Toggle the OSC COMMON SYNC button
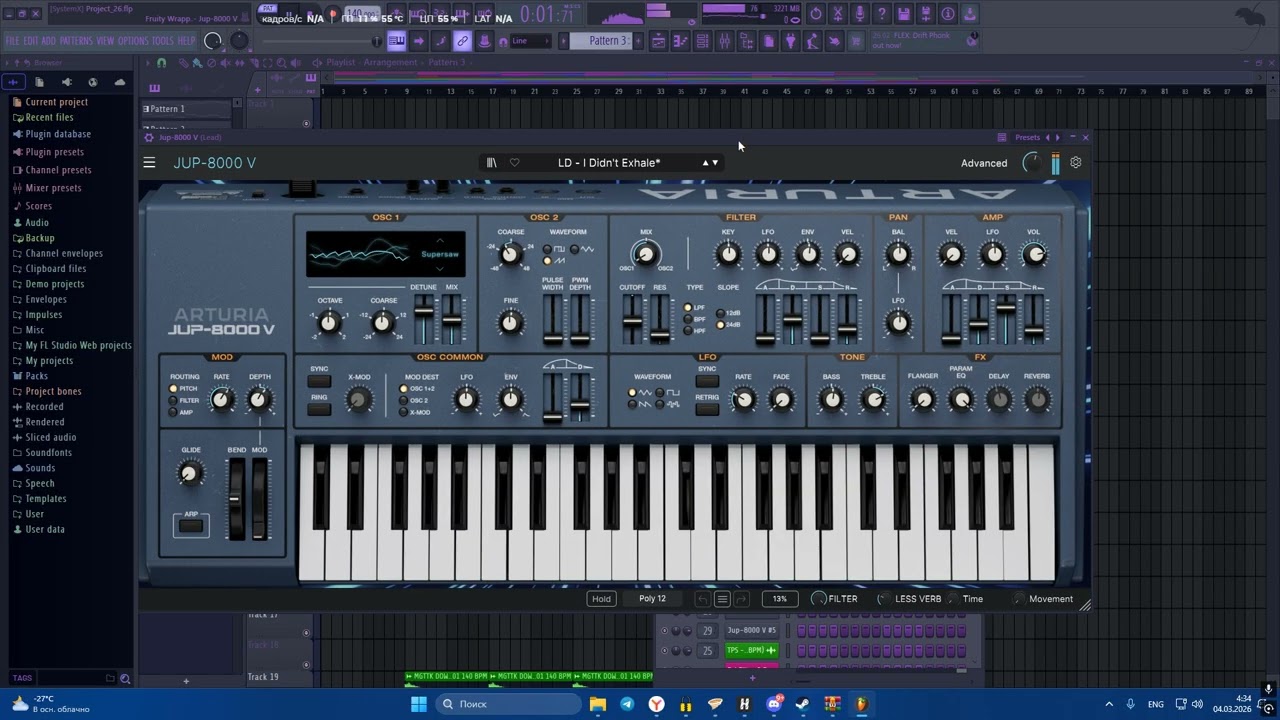 [319, 381]
